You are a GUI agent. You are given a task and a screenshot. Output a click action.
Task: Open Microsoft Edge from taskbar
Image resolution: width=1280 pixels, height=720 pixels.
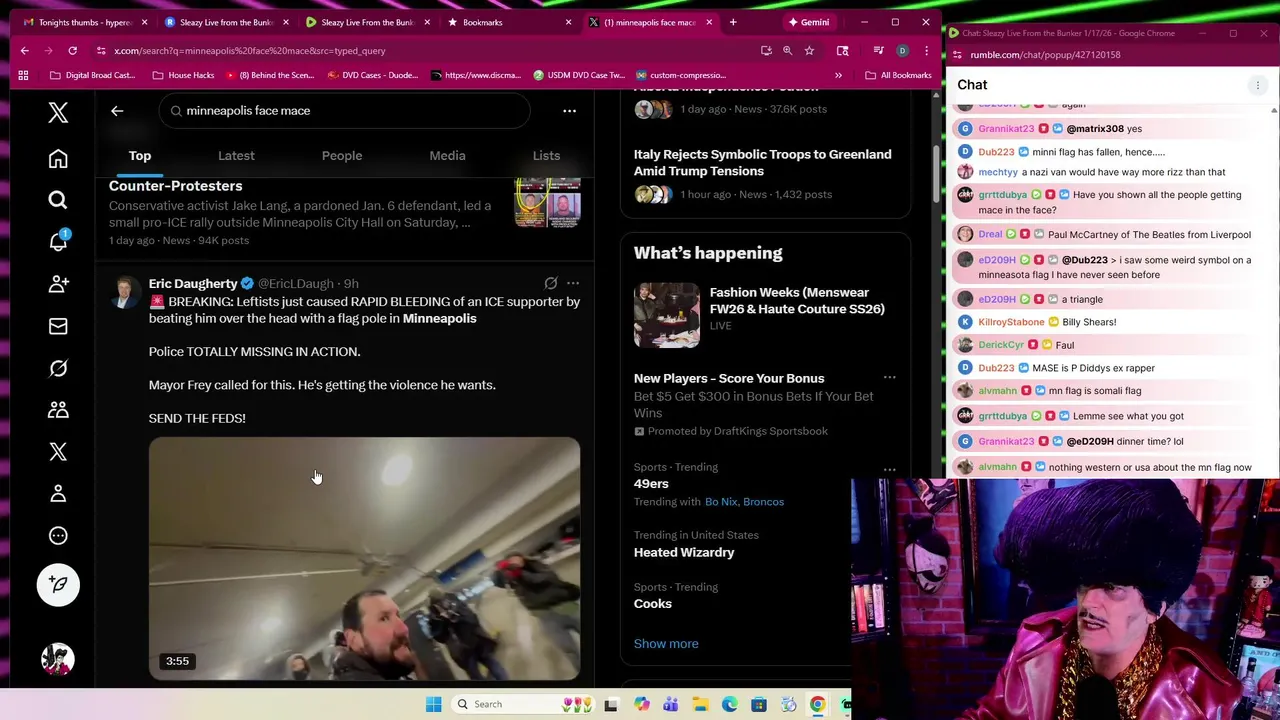pos(729,704)
